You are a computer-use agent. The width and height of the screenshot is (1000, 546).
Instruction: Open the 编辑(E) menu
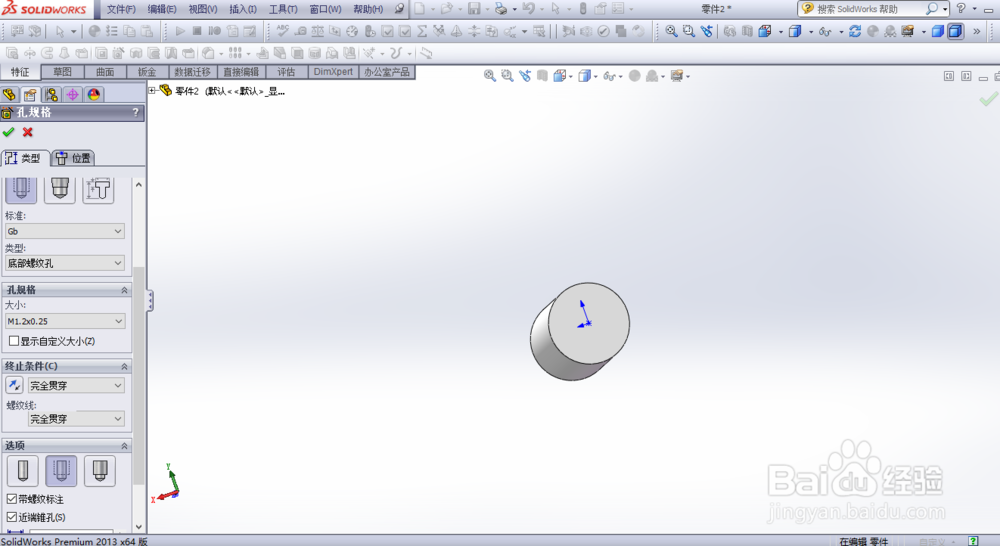[162, 9]
